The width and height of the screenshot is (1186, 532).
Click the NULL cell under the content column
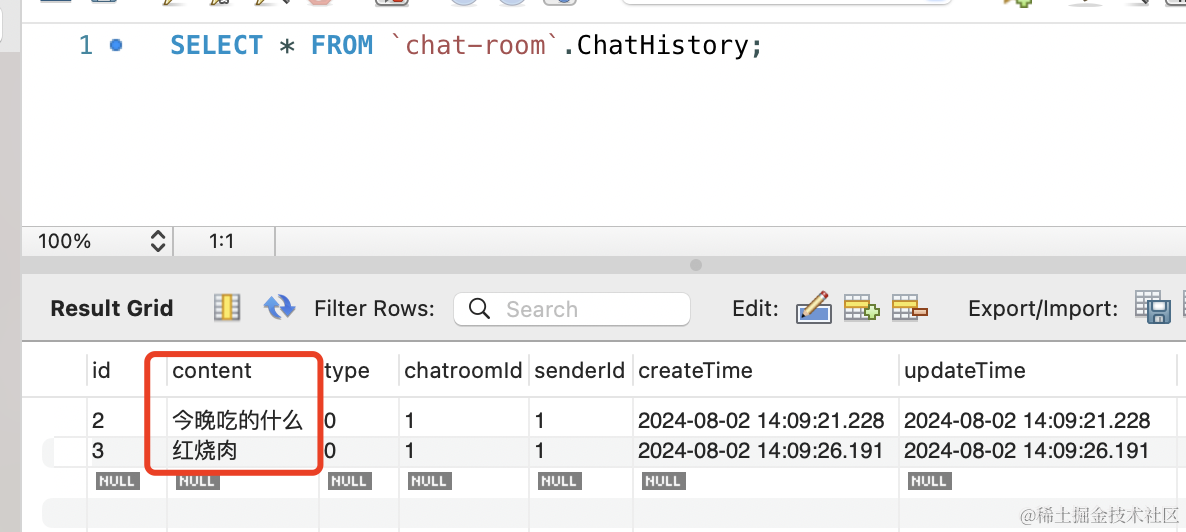pyautogui.click(x=197, y=481)
